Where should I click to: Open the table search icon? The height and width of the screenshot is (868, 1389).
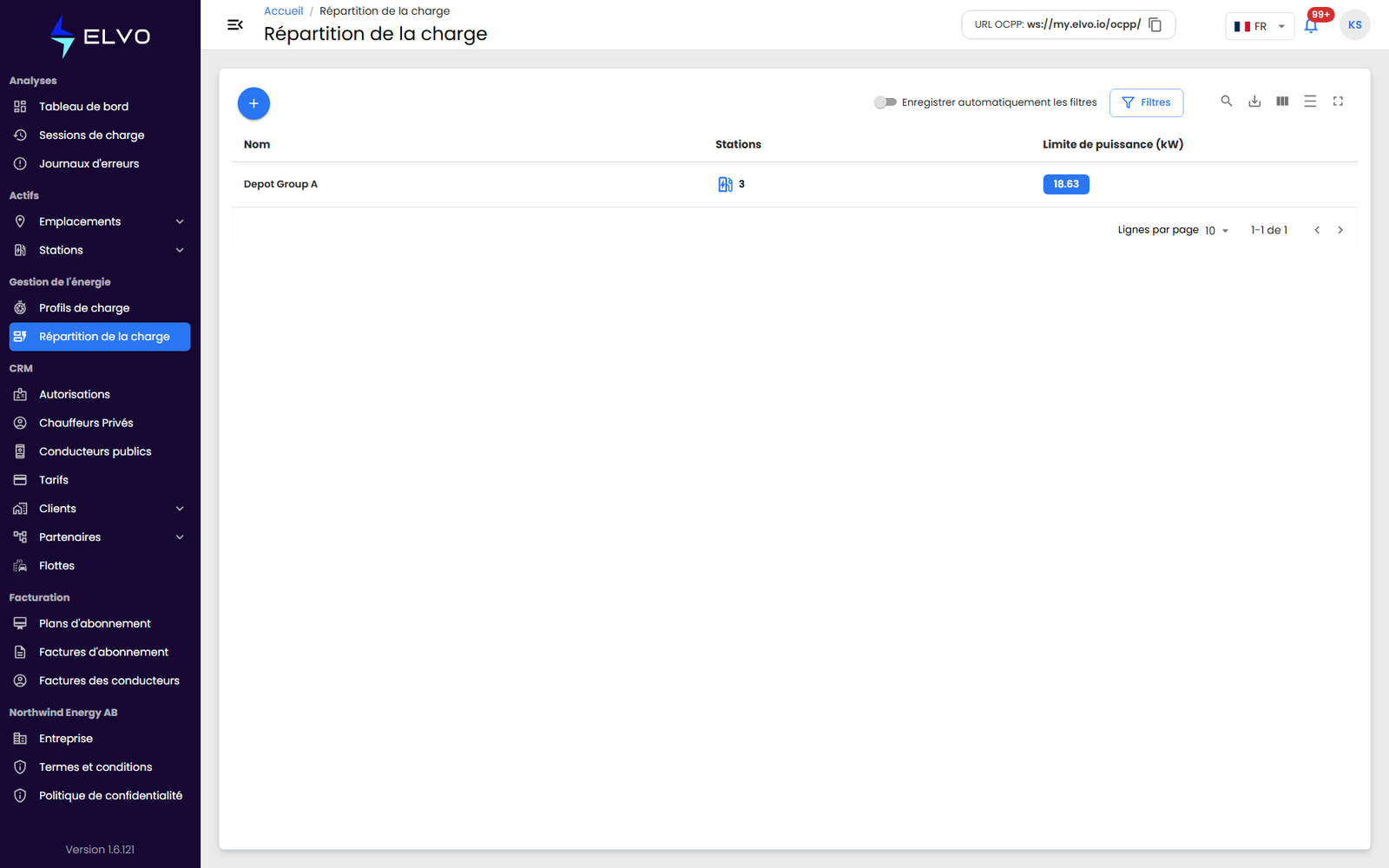tap(1227, 102)
